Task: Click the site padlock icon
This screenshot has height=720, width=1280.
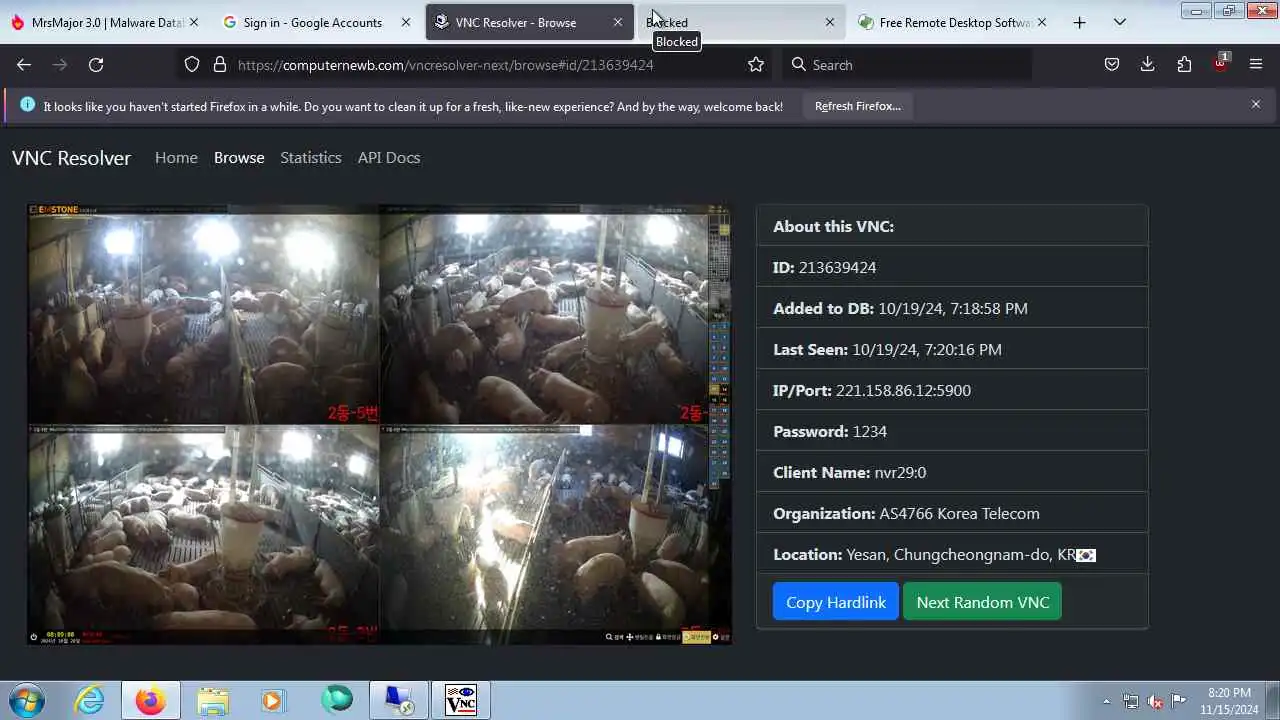Action: (220, 64)
